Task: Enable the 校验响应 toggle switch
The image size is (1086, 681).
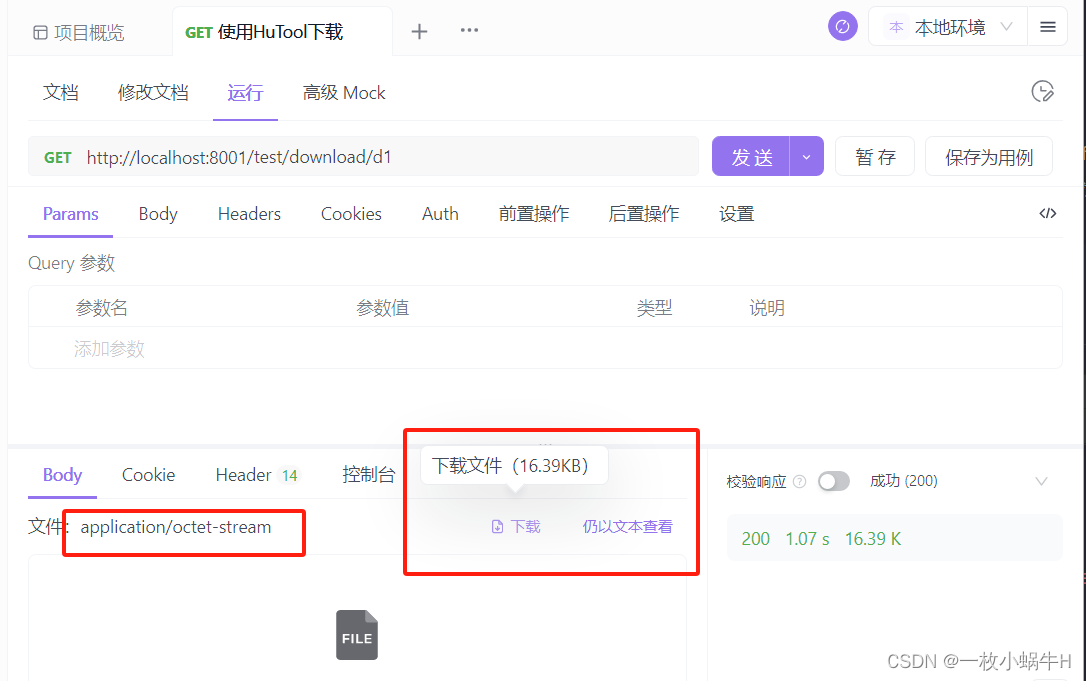Action: (x=834, y=481)
